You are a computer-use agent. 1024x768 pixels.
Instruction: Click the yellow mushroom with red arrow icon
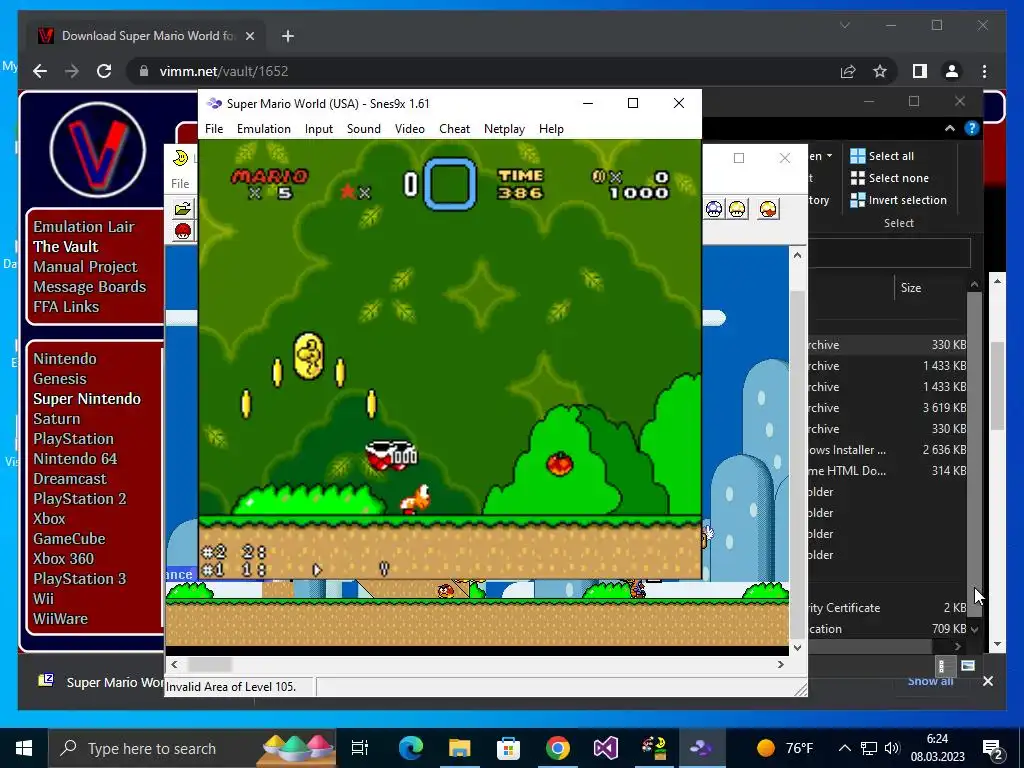click(x=769, y=210)
